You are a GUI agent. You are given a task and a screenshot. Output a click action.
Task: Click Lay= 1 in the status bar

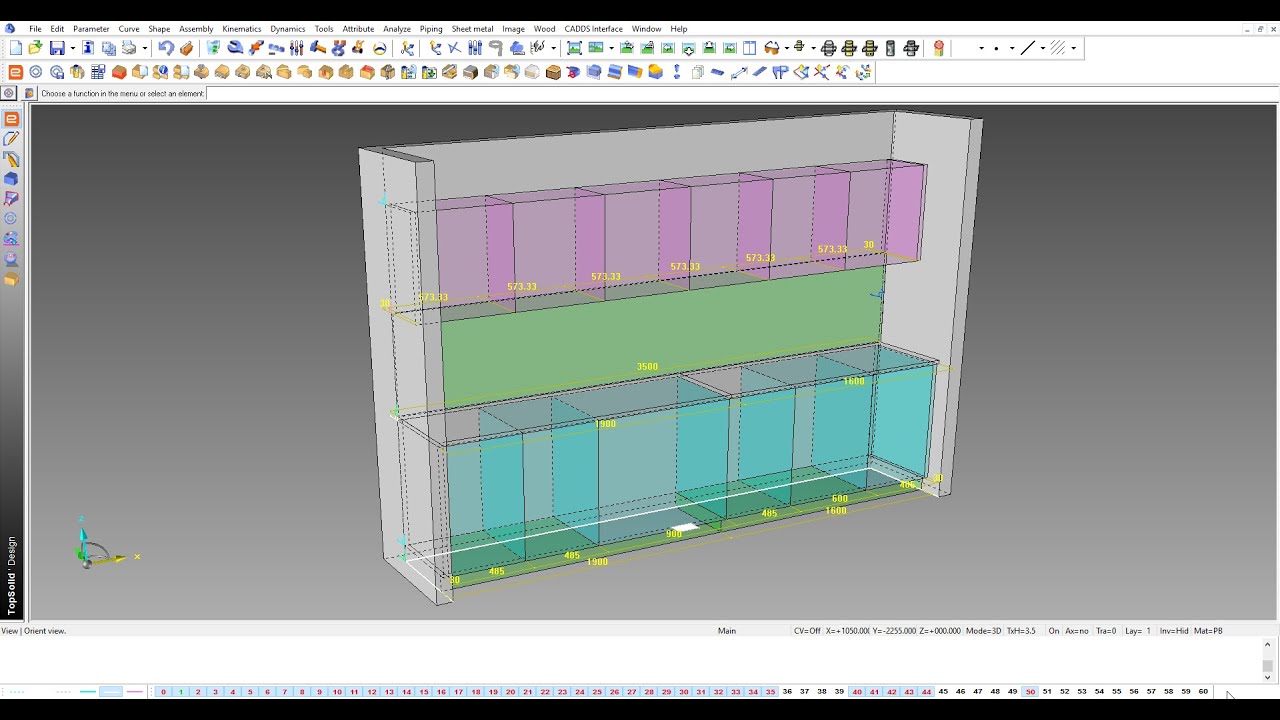1138,631
